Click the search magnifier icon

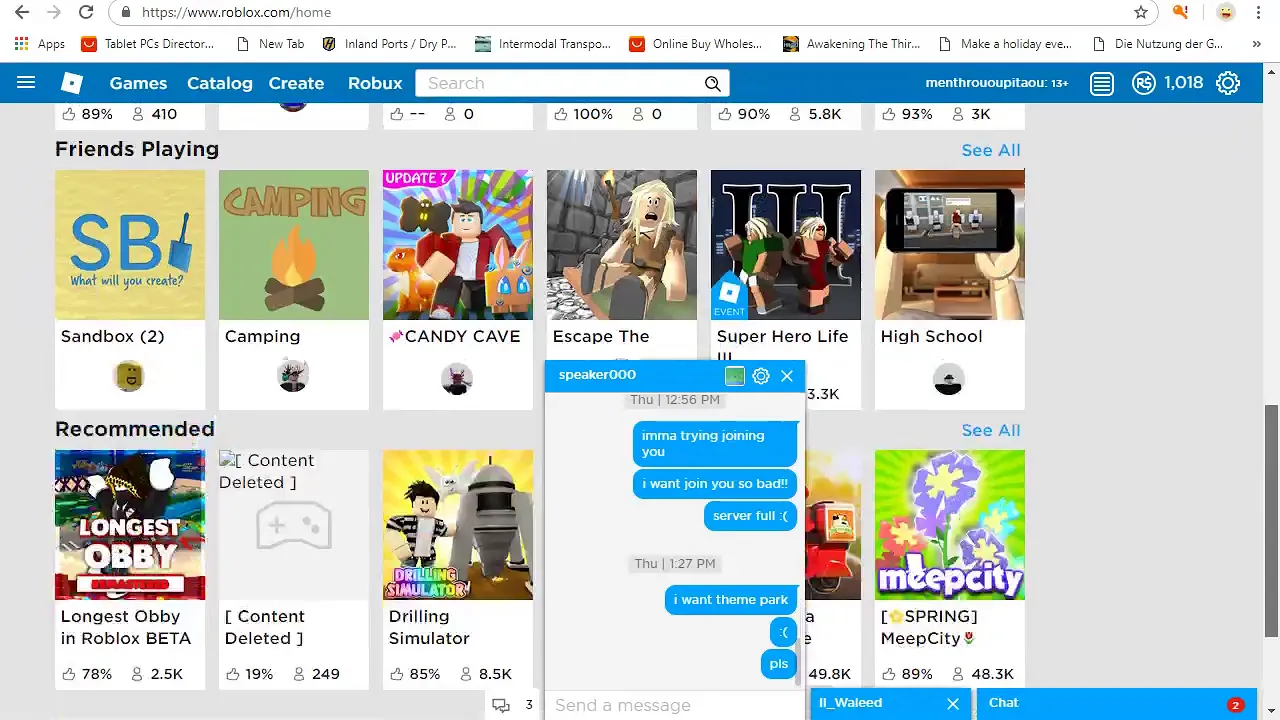tap(712, 83)
